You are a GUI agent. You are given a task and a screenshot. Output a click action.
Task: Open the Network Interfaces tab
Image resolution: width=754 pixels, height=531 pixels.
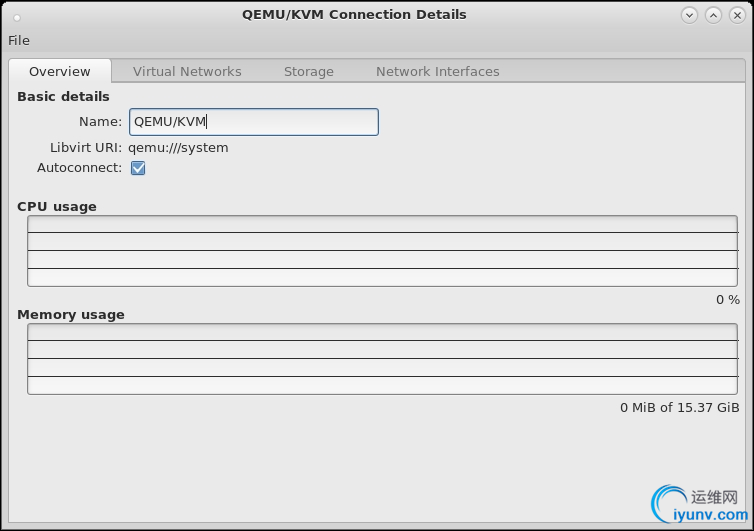[x=438, y=71]
